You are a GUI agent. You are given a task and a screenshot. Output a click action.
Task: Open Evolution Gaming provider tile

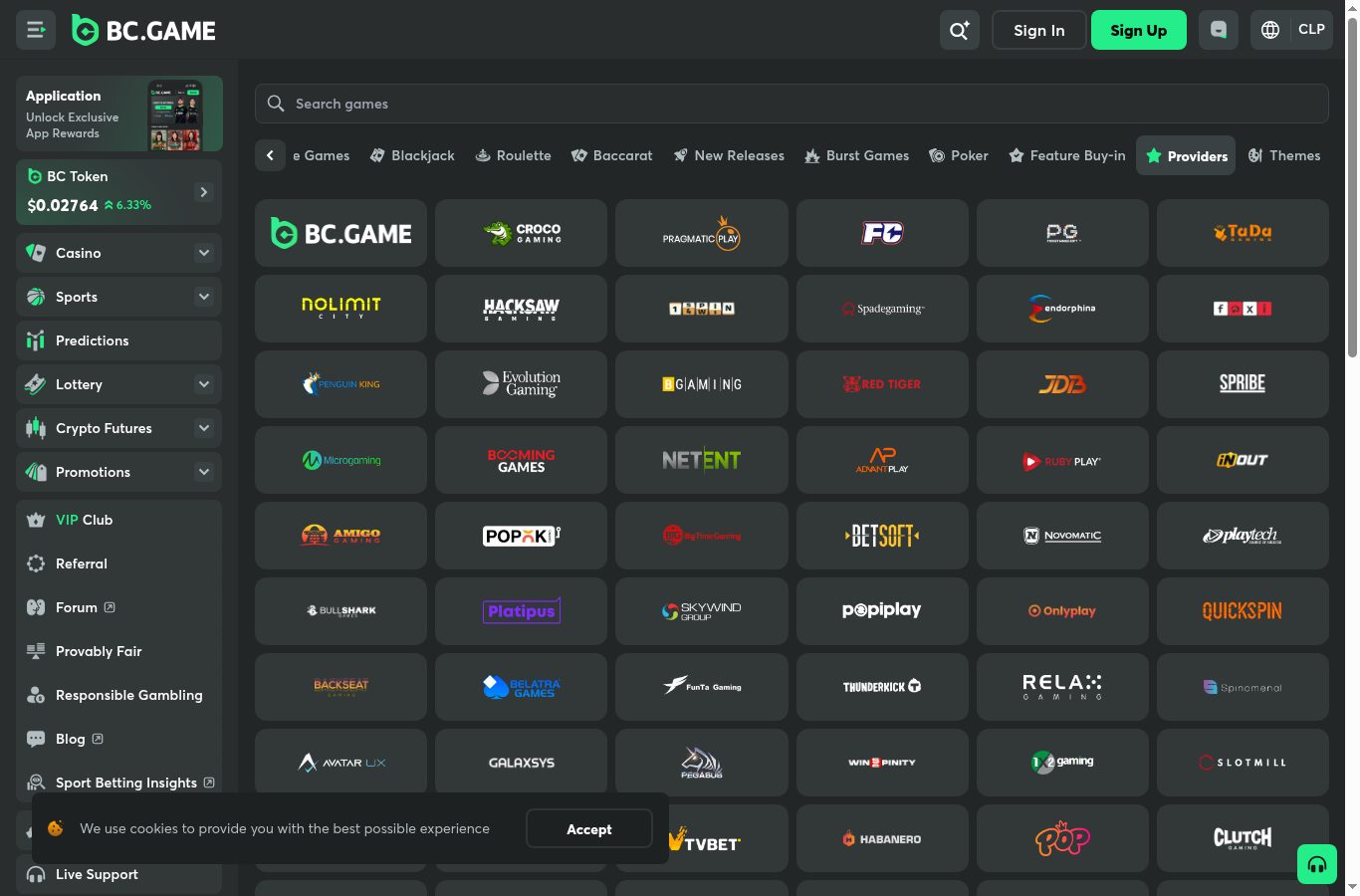521,384
